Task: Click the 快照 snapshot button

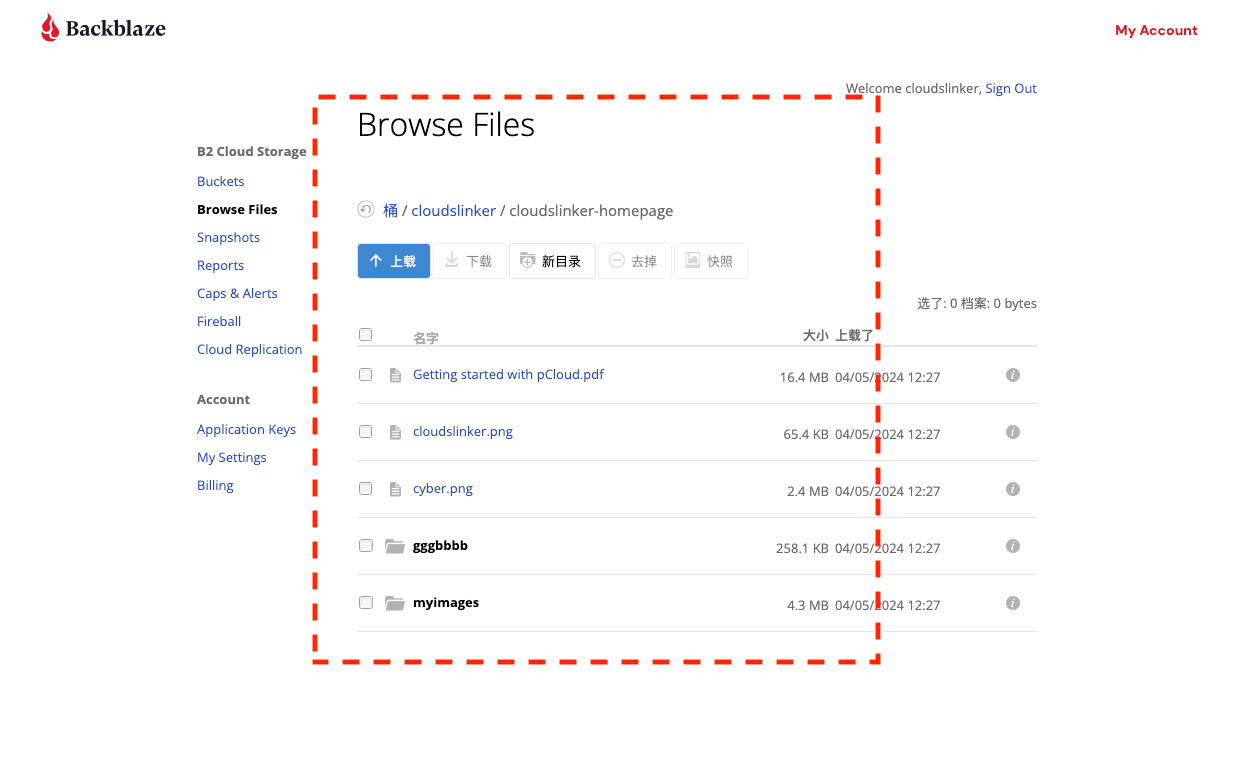Action: (x=711, y=261)
